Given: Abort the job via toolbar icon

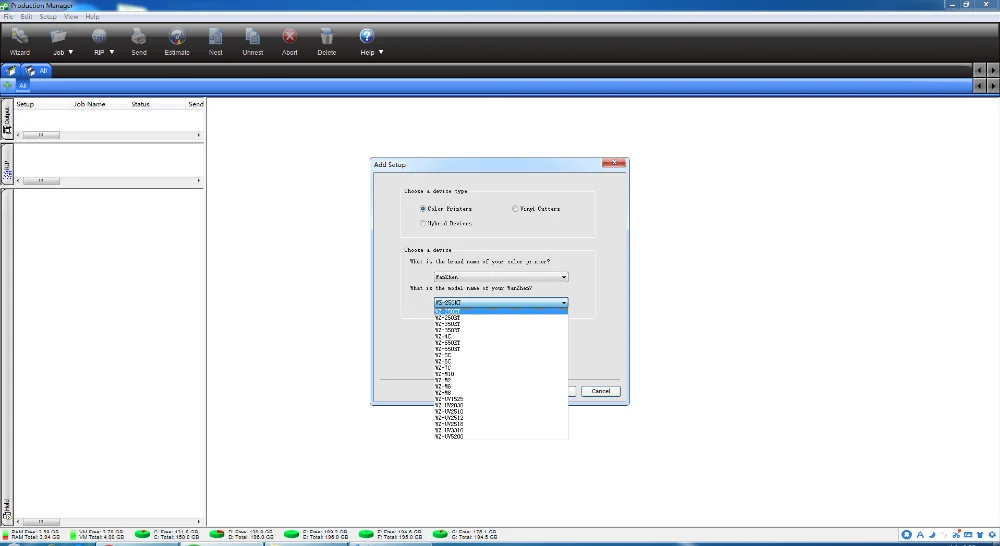Looking at the screenshot, I should [290, 36].
